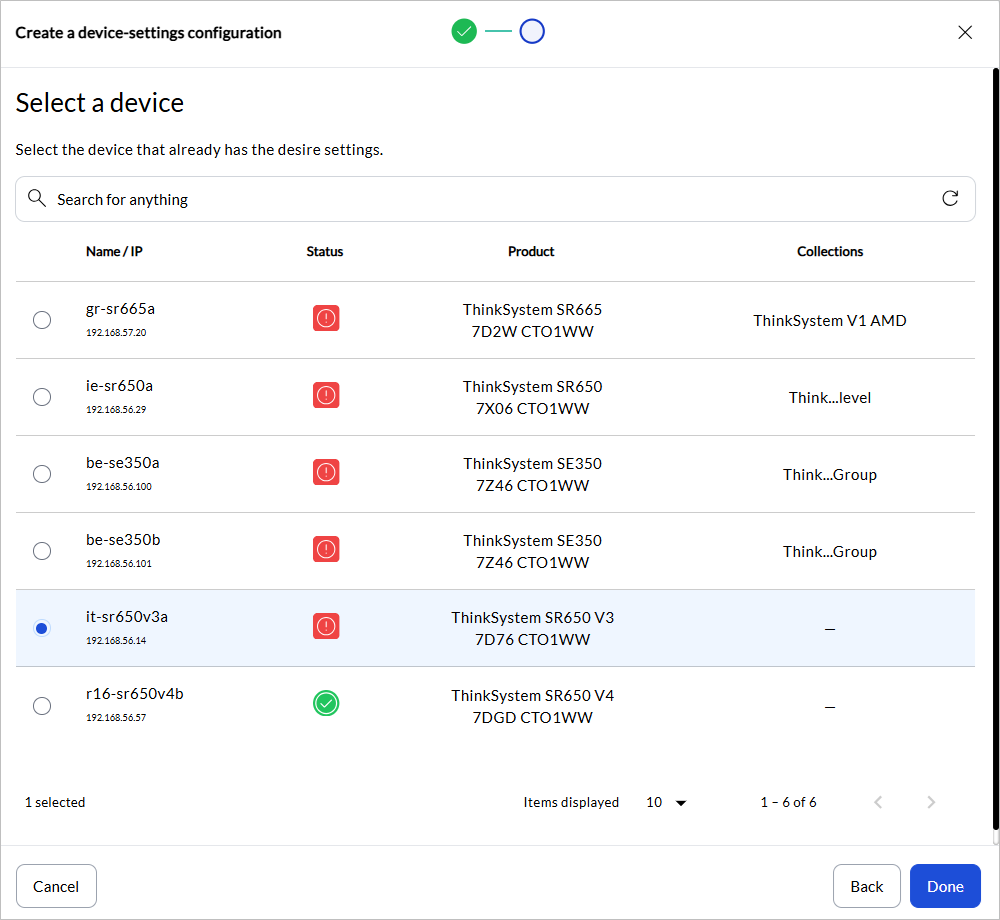Image resolution: width=1000 pixels, height=920 pixels.
Task: Go back using the Back button
Action: point(866,886)
